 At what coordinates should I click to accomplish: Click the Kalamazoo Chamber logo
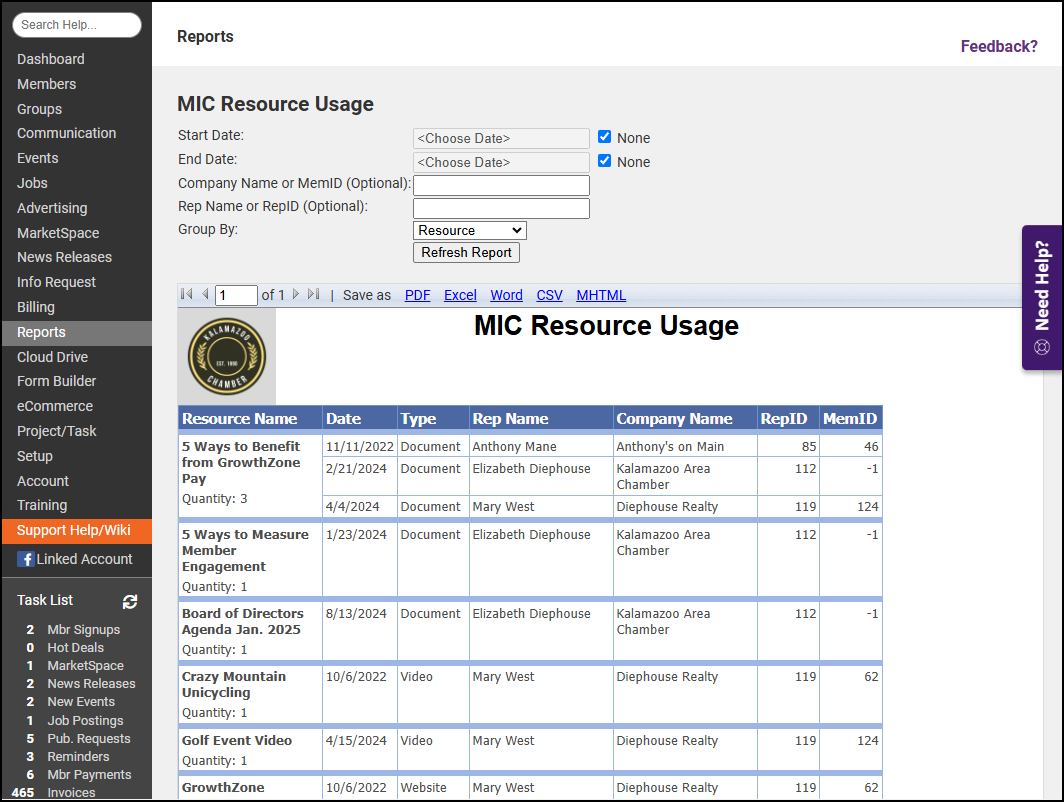point(226,356)
